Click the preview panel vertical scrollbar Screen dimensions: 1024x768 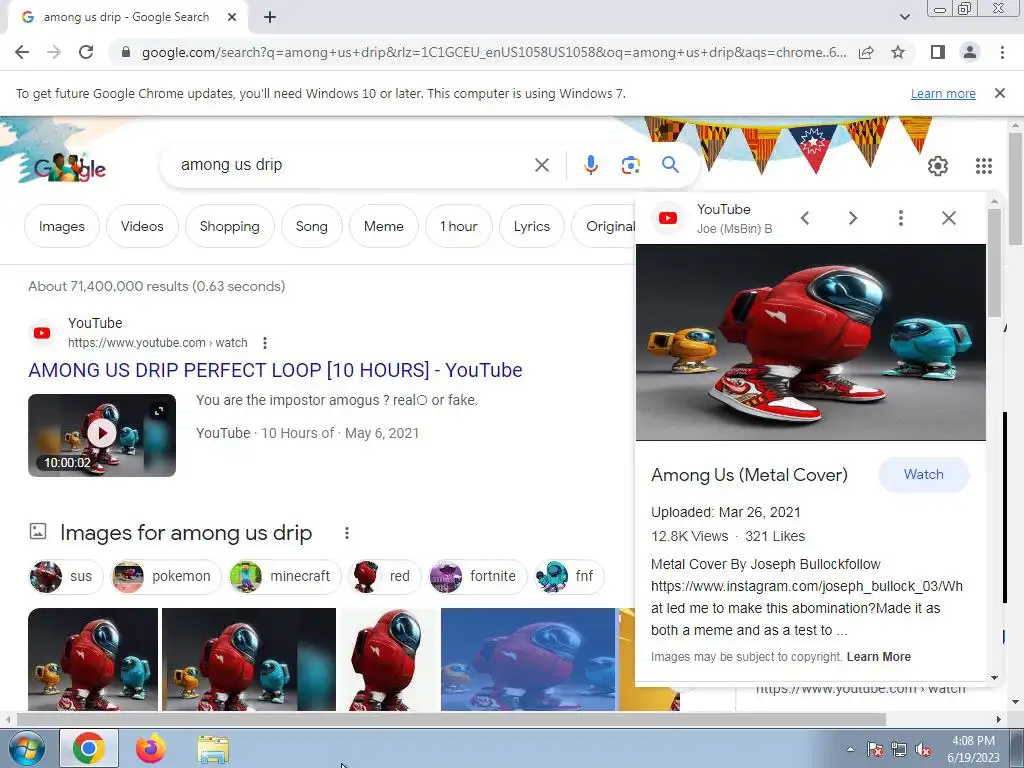[x=994, y=261]
